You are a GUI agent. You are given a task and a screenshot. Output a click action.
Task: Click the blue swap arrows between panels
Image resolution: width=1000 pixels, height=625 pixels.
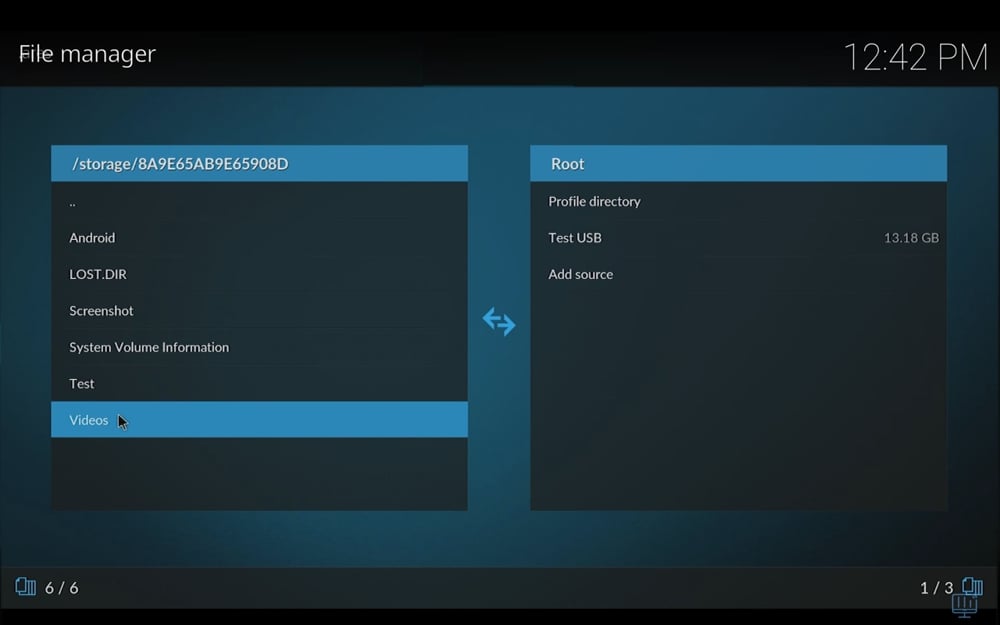tap(499, 322)
